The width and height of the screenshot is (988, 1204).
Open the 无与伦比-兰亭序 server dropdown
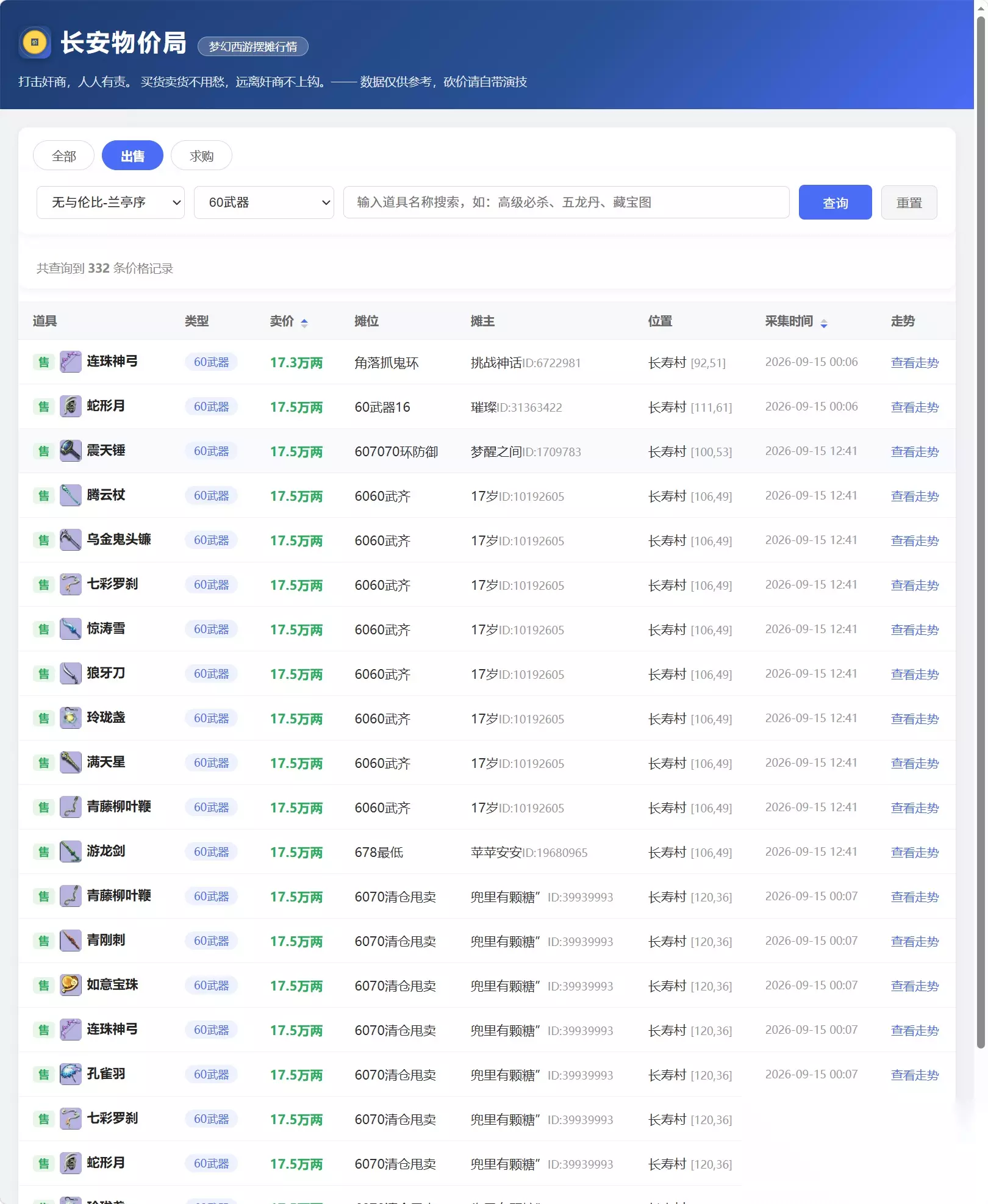pos(110,202)
